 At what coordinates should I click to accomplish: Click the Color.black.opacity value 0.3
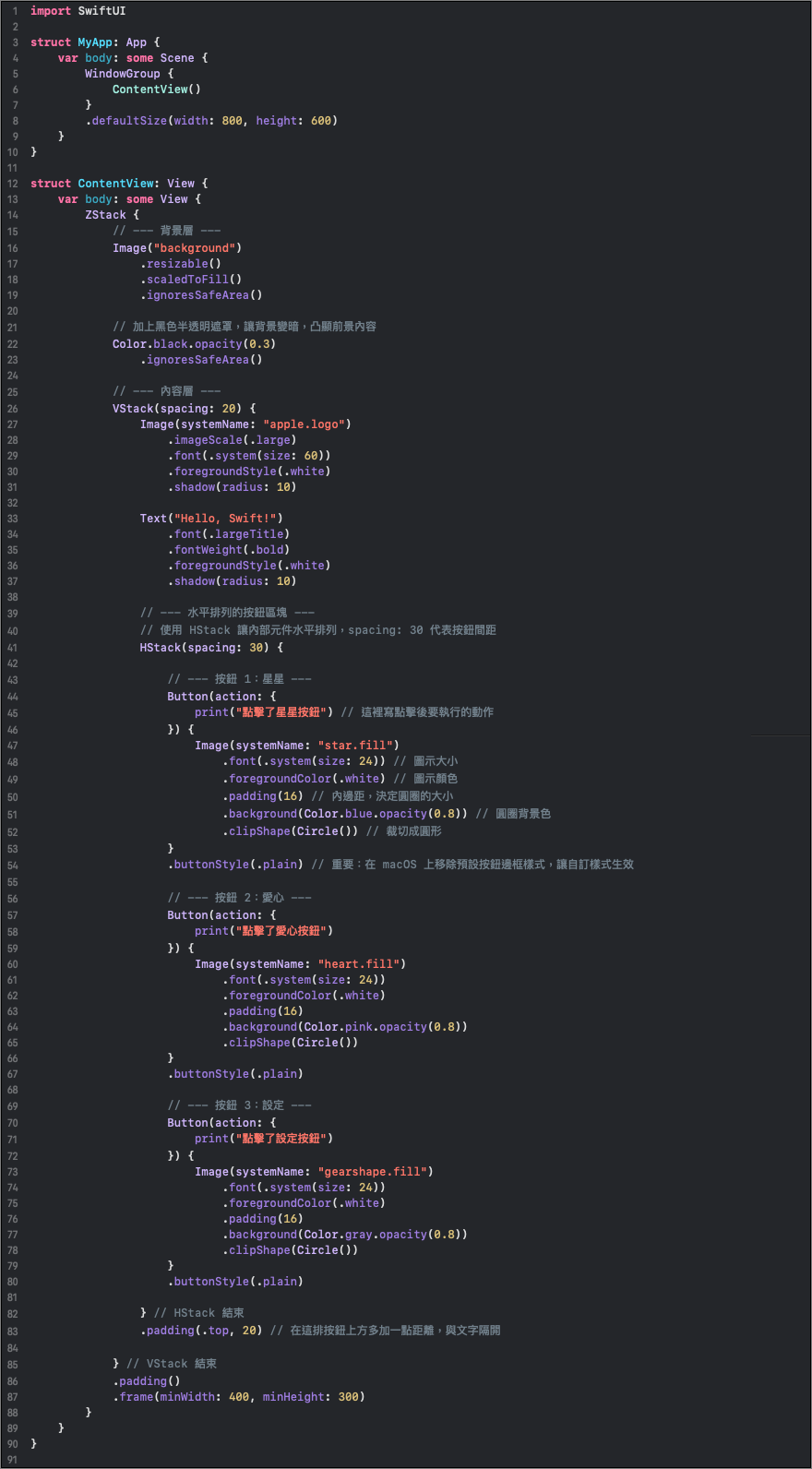pos(239,344)
